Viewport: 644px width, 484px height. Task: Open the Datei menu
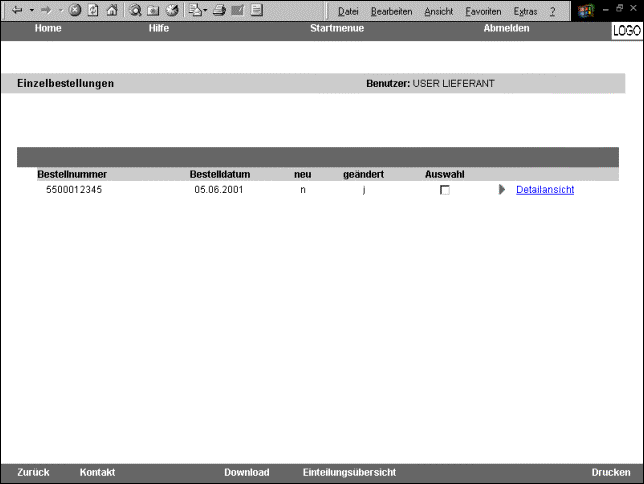348,12
